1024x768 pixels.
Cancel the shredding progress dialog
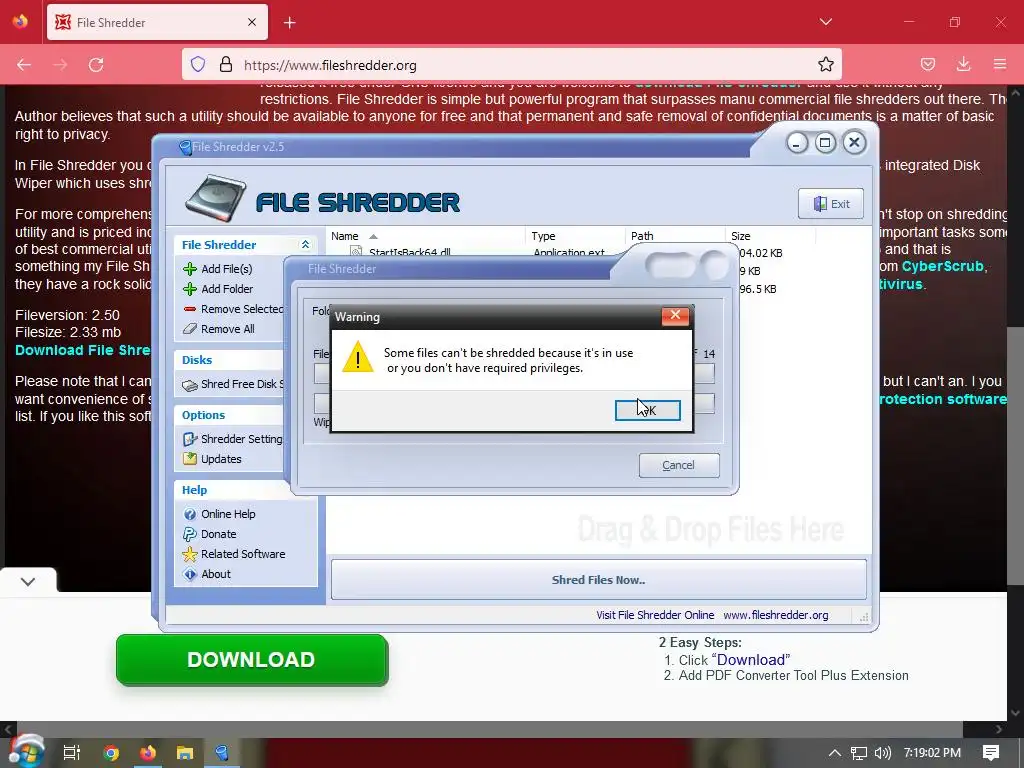[x=679, y=465]
